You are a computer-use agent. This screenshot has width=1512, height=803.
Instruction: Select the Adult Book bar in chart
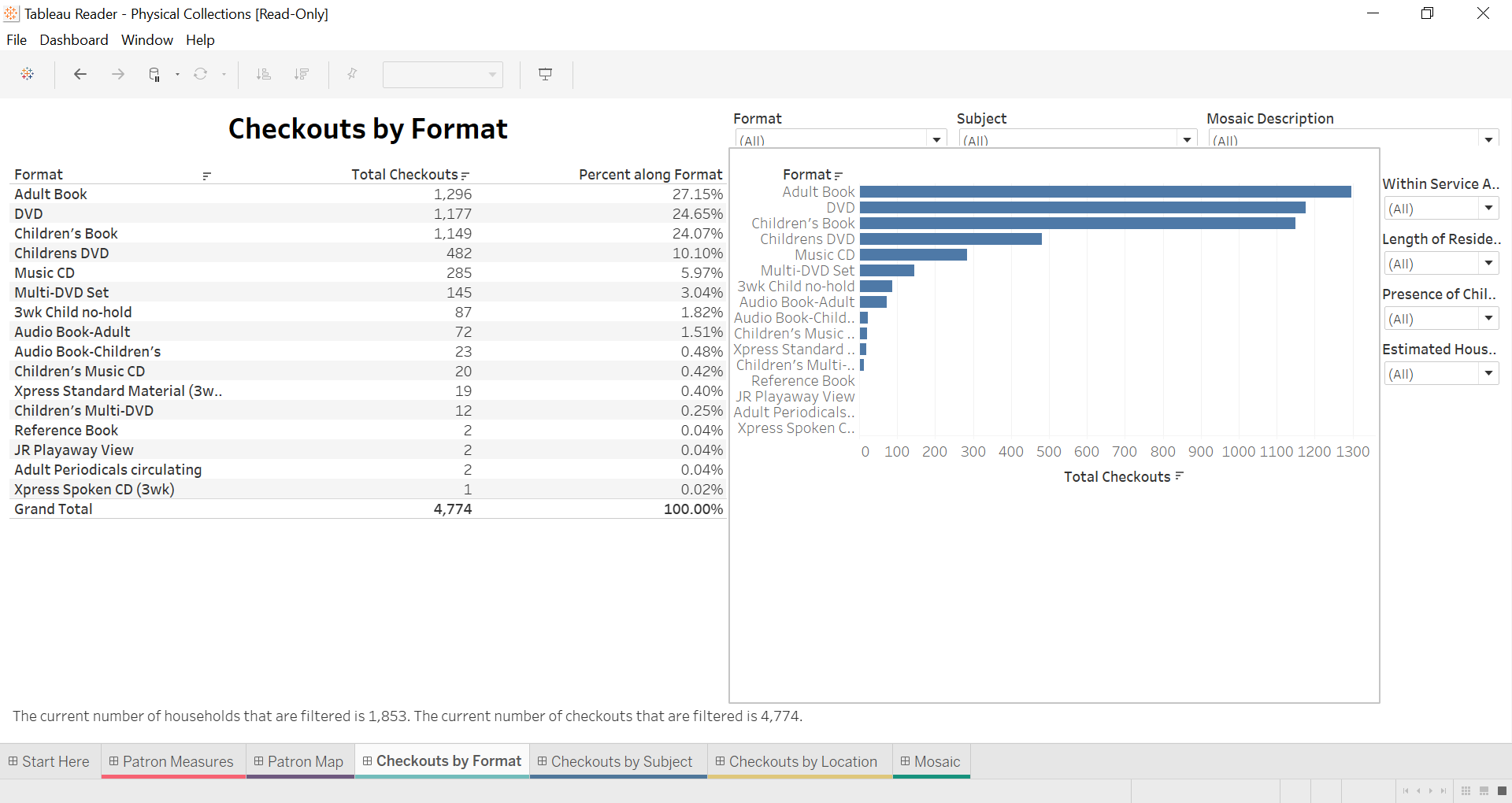coord(1106,192)
